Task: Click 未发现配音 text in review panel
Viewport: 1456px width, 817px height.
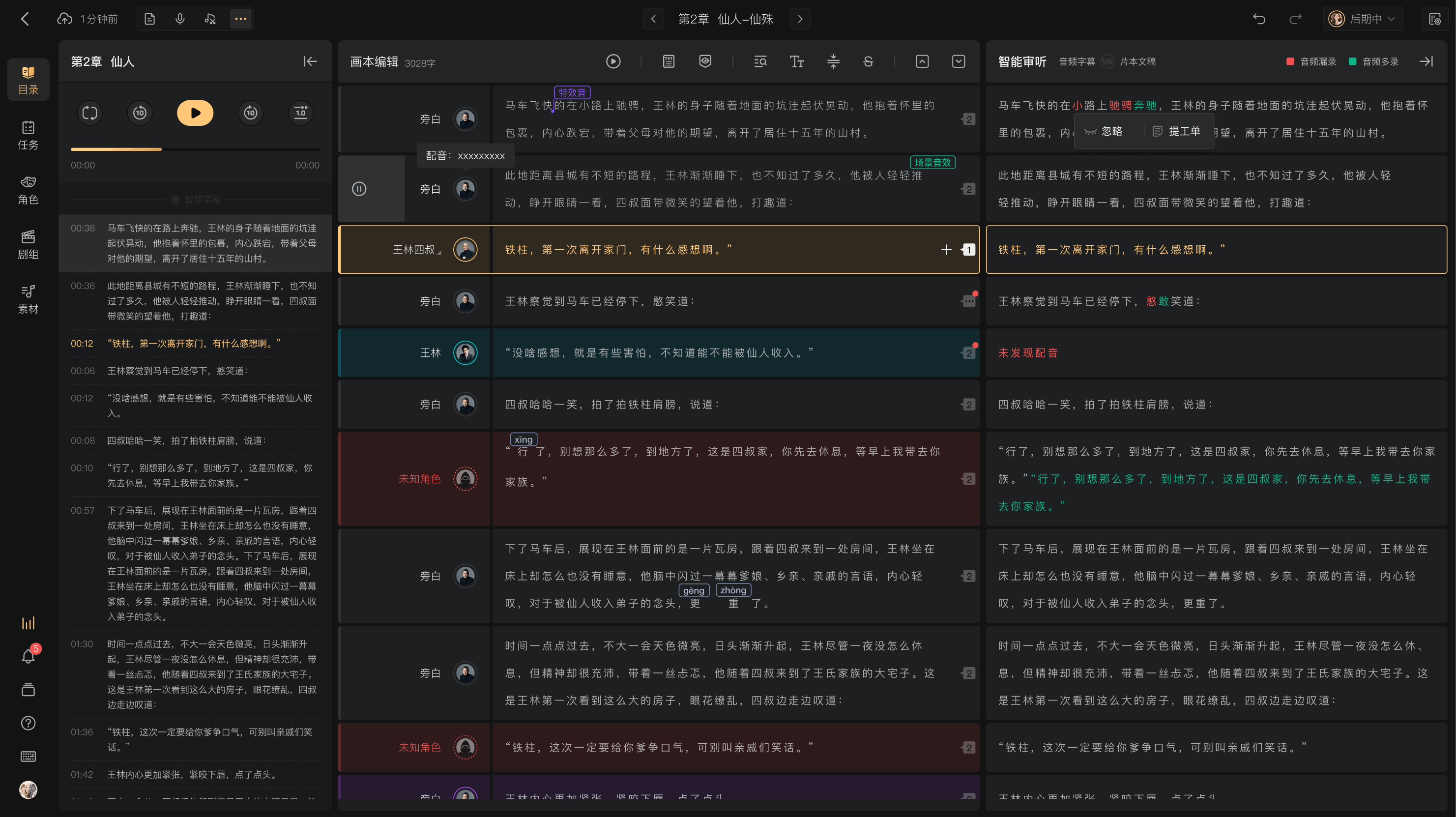Action: click(x=1027, y=353)
